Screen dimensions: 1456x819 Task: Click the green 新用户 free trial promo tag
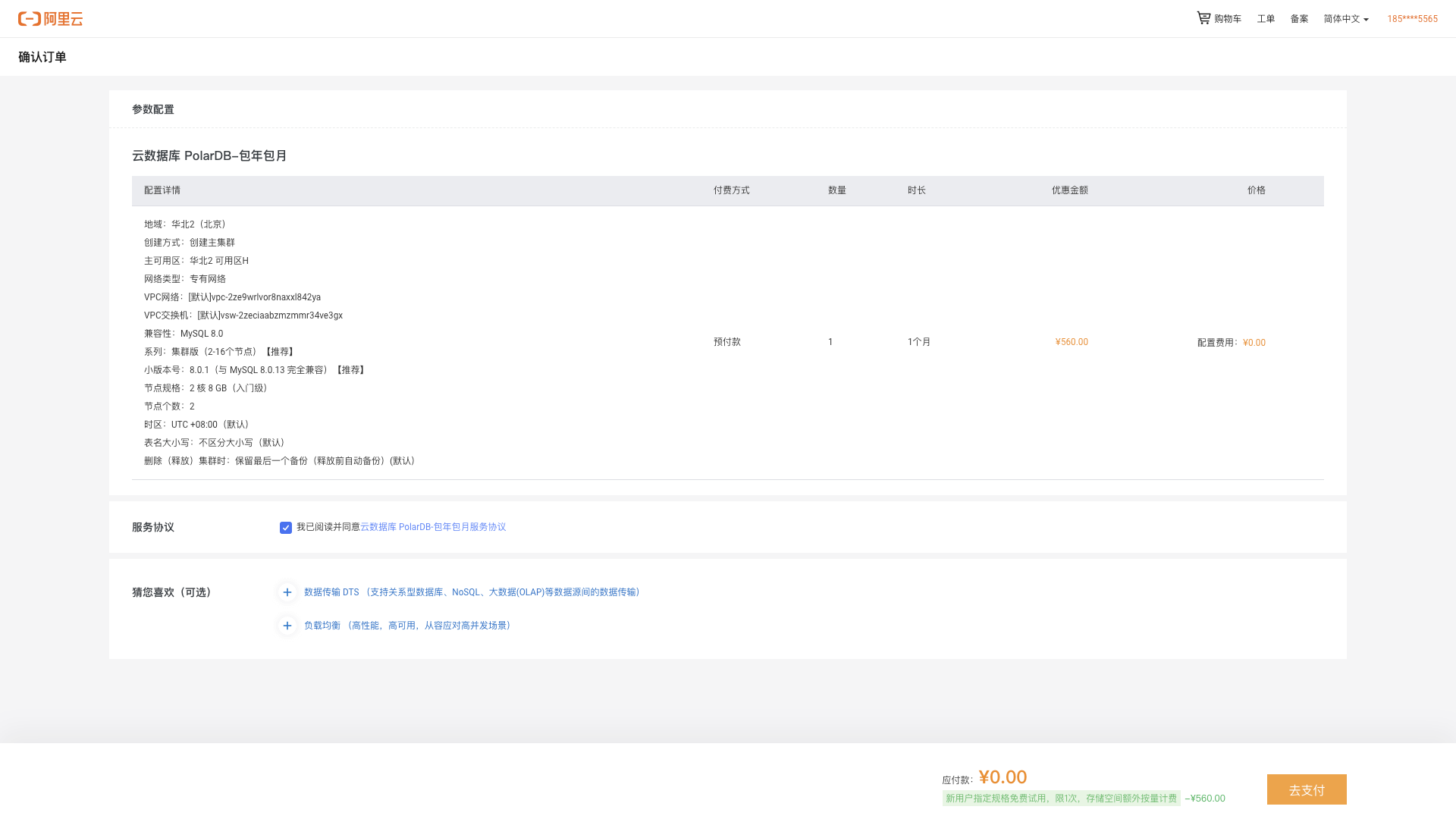1061,799
